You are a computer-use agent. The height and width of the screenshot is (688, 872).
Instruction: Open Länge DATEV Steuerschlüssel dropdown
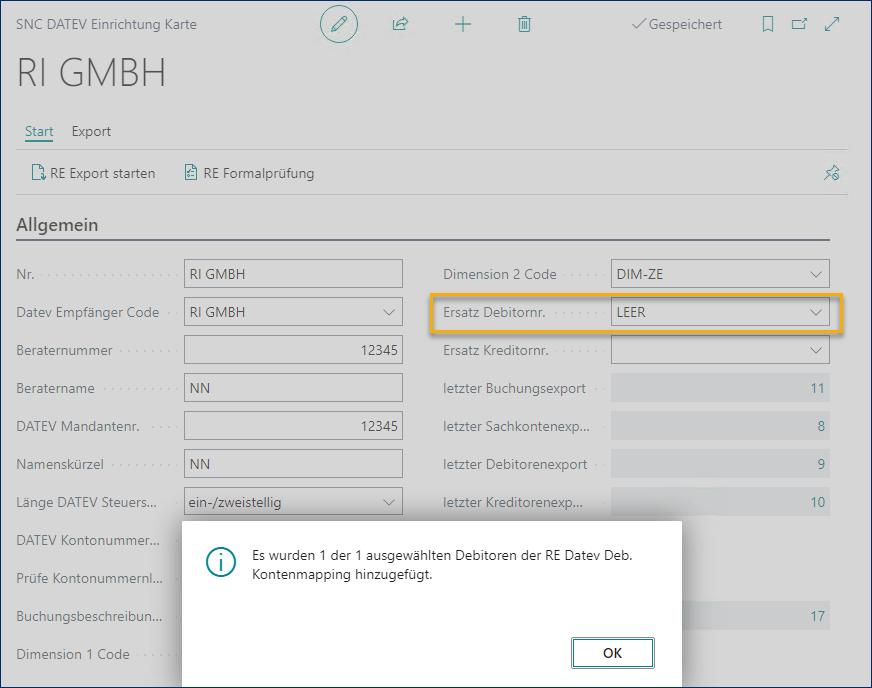[389, 502]
